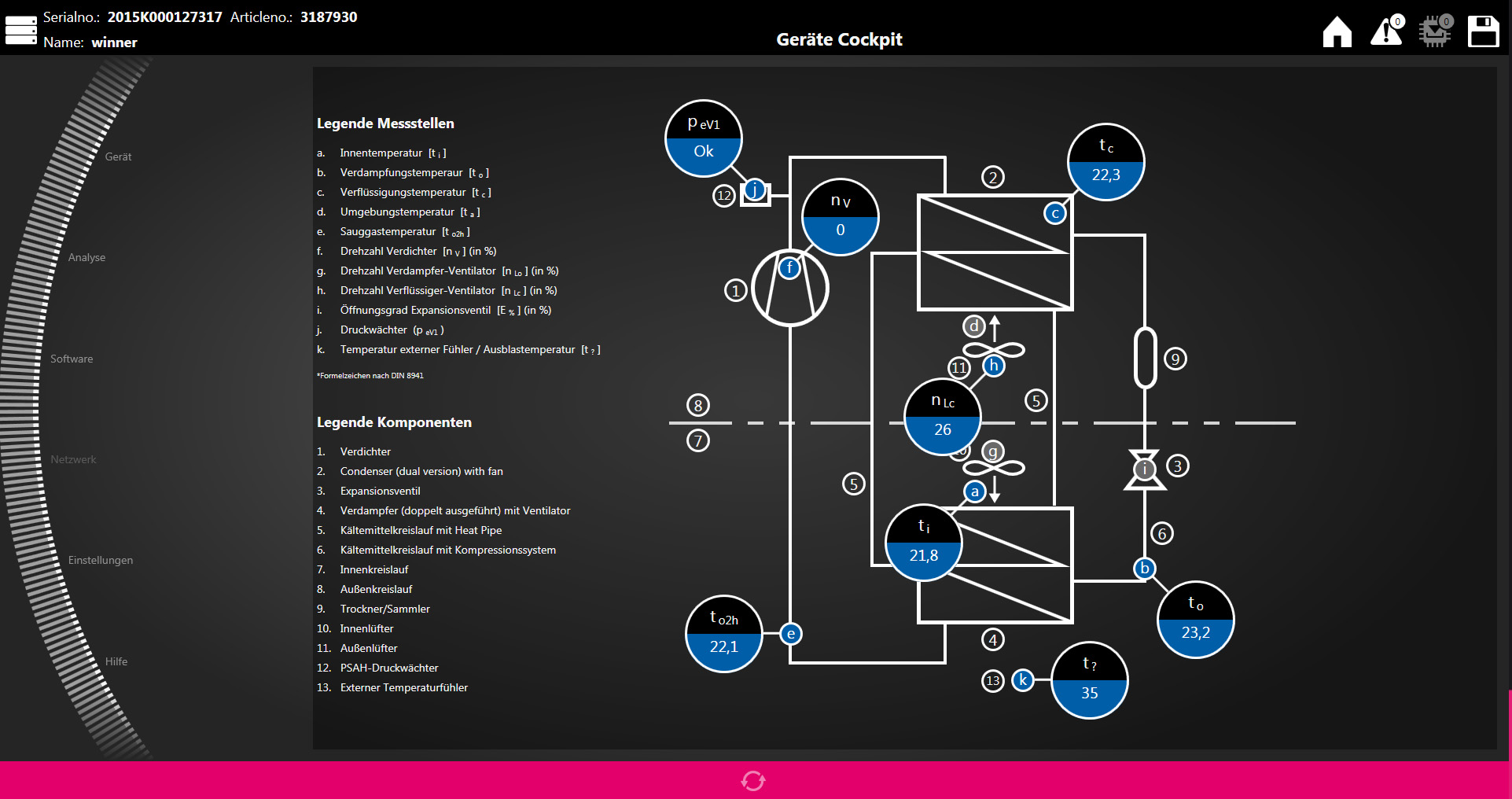The image size is (1512, 799).
Task: Click 'Geräte Cockpit' title
Action: coord(839,39)
